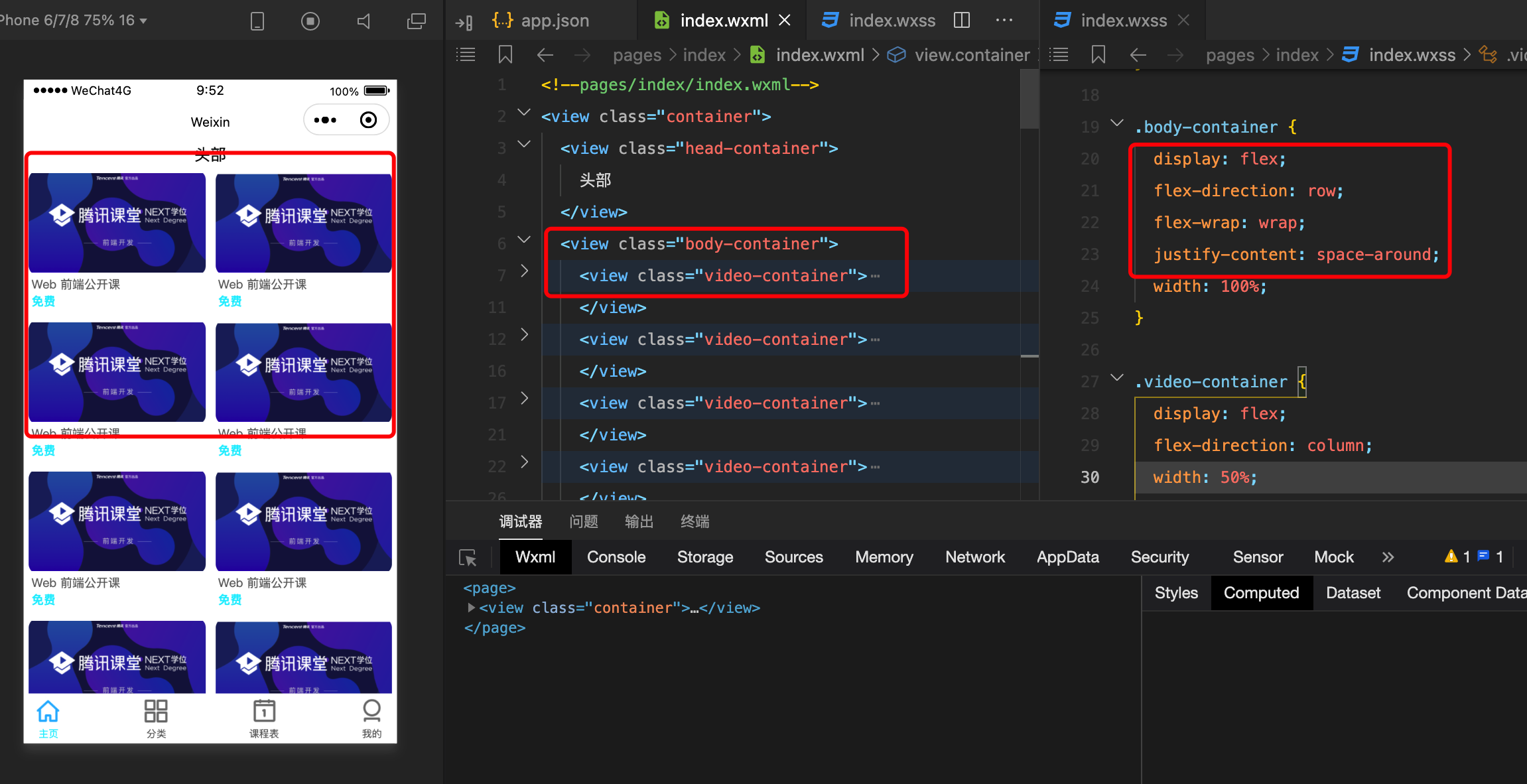
Task: Switch to the Styles pane tab
Action: point(1176,593)
